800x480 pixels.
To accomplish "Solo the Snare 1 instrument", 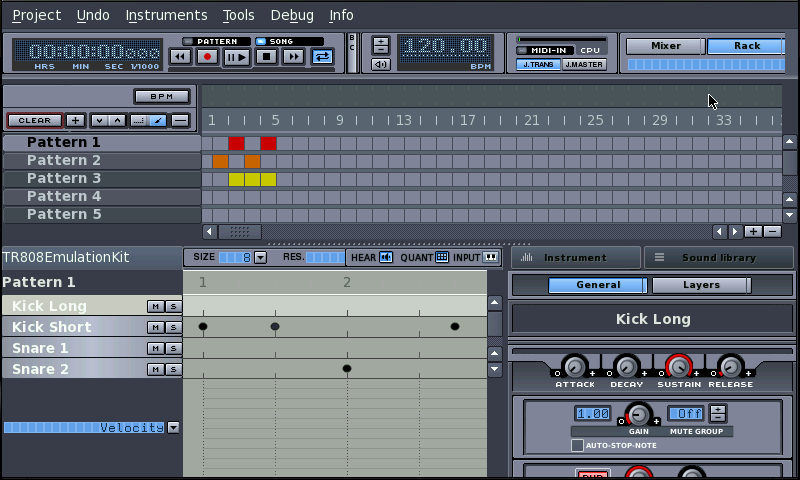I will [173, 348].
